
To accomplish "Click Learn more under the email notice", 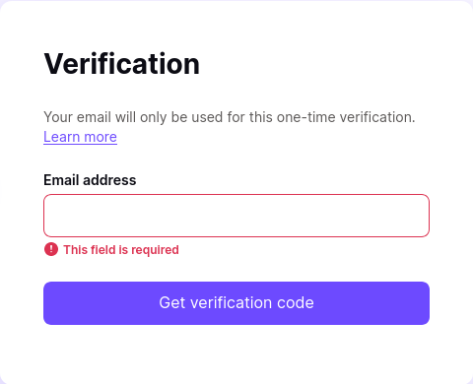I will click(80, 137).
